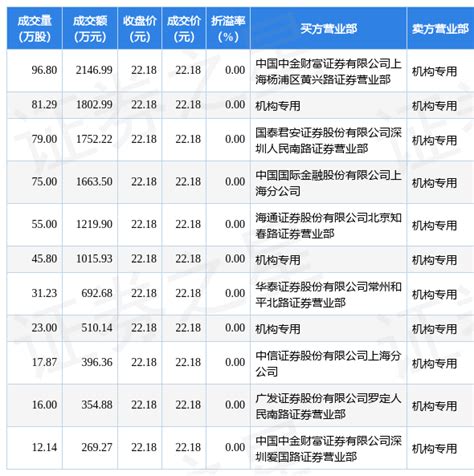Select buyer 中信证券股份有限公司上海分公司
474x476 pixels.
pyautogui.click(x=328, y=363)
